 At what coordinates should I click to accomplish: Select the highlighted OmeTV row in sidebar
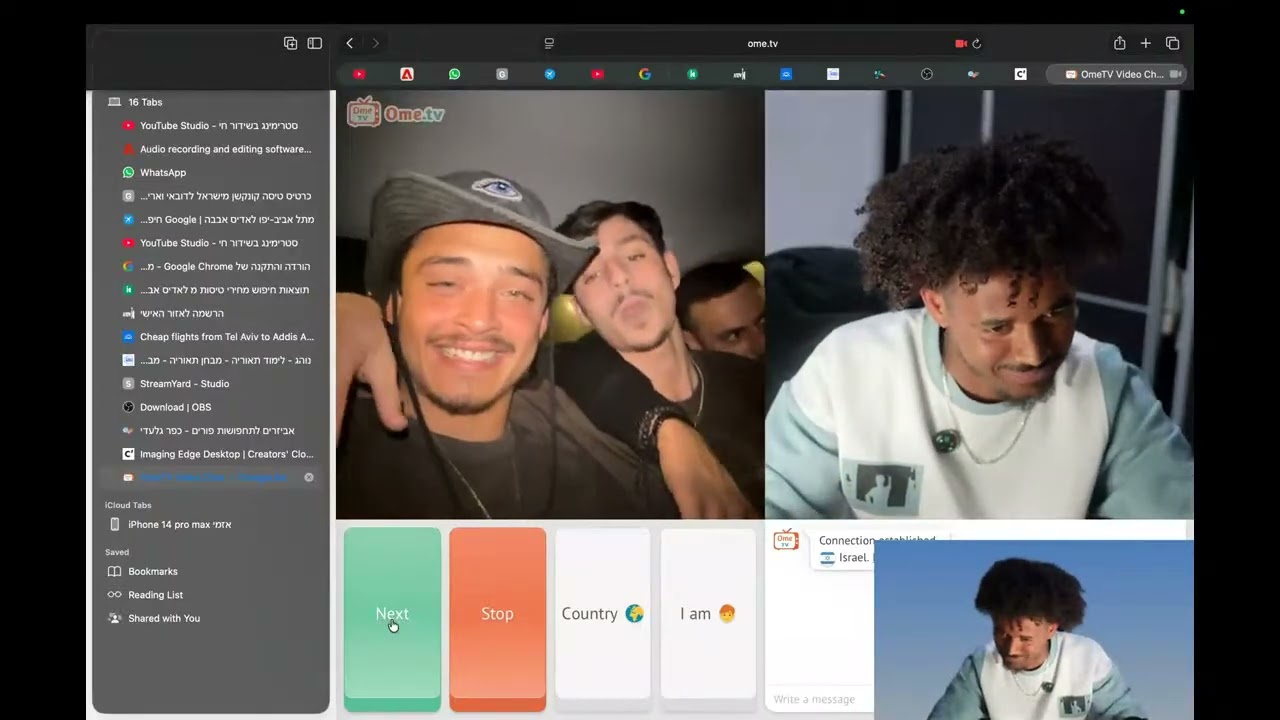(x=211, y=477)
